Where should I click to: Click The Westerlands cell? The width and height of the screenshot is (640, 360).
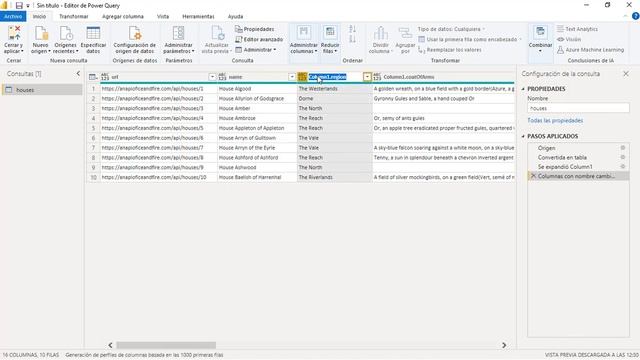click(x=335, y=89)
